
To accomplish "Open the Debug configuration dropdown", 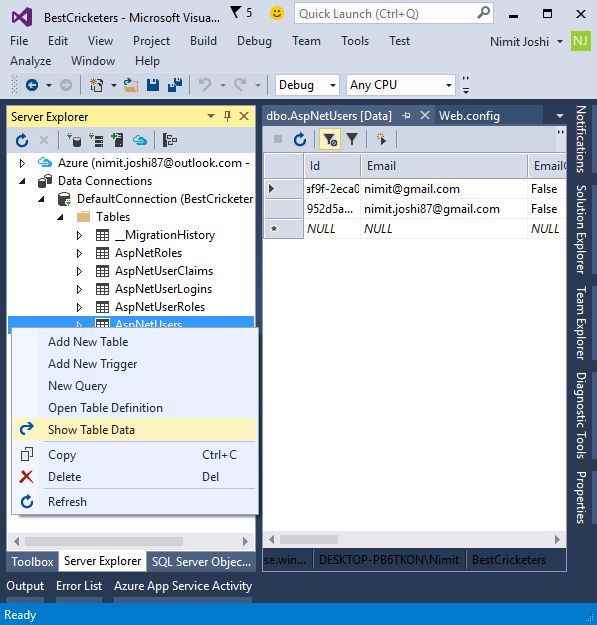I will click(x=307, y=85).
